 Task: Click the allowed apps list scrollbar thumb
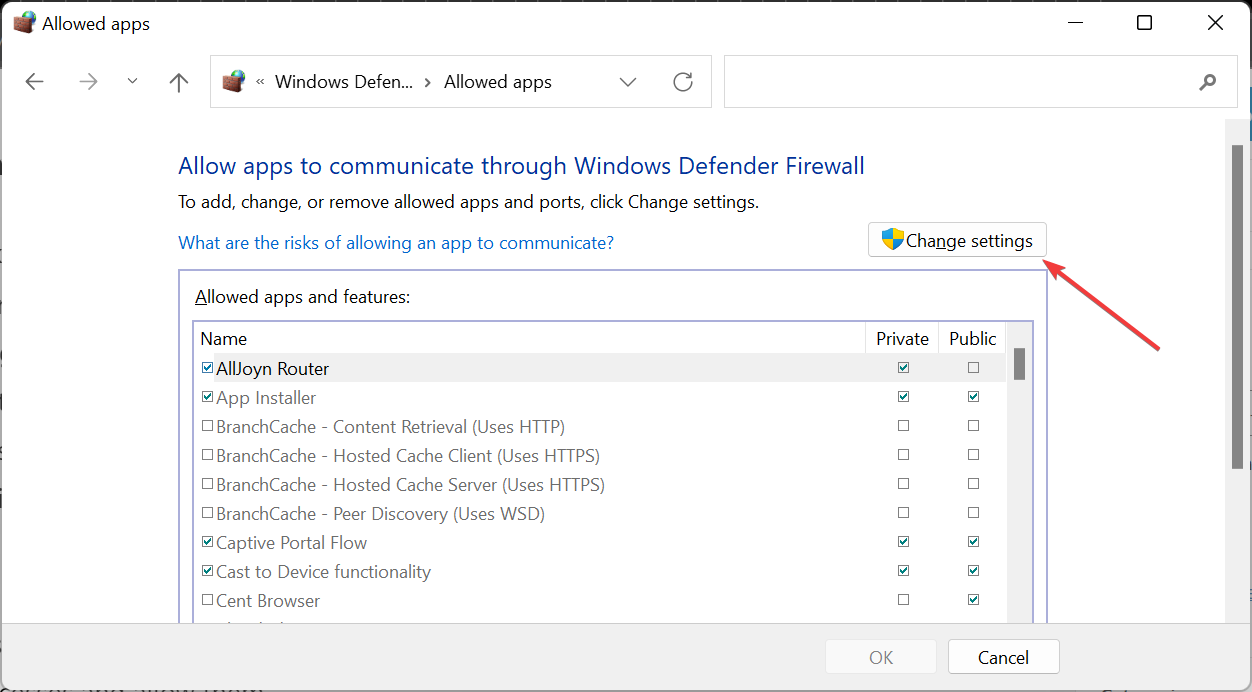pos(1019,364)
